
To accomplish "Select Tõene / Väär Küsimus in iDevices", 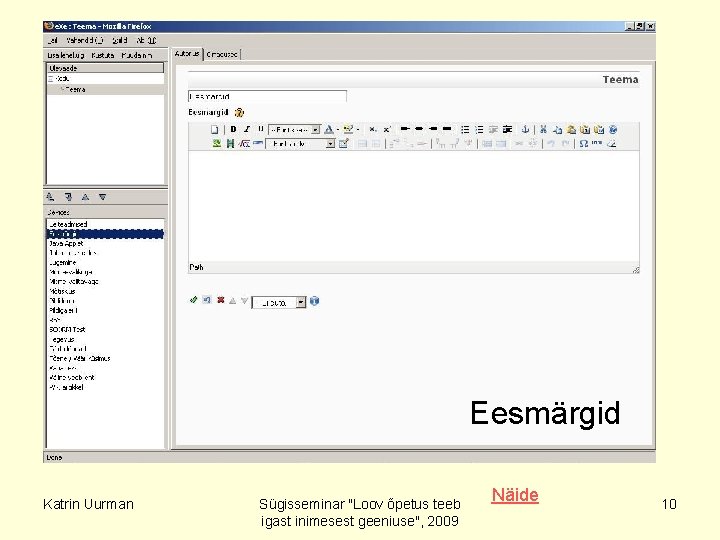I will pyautogui.click(x=105, y=358).
